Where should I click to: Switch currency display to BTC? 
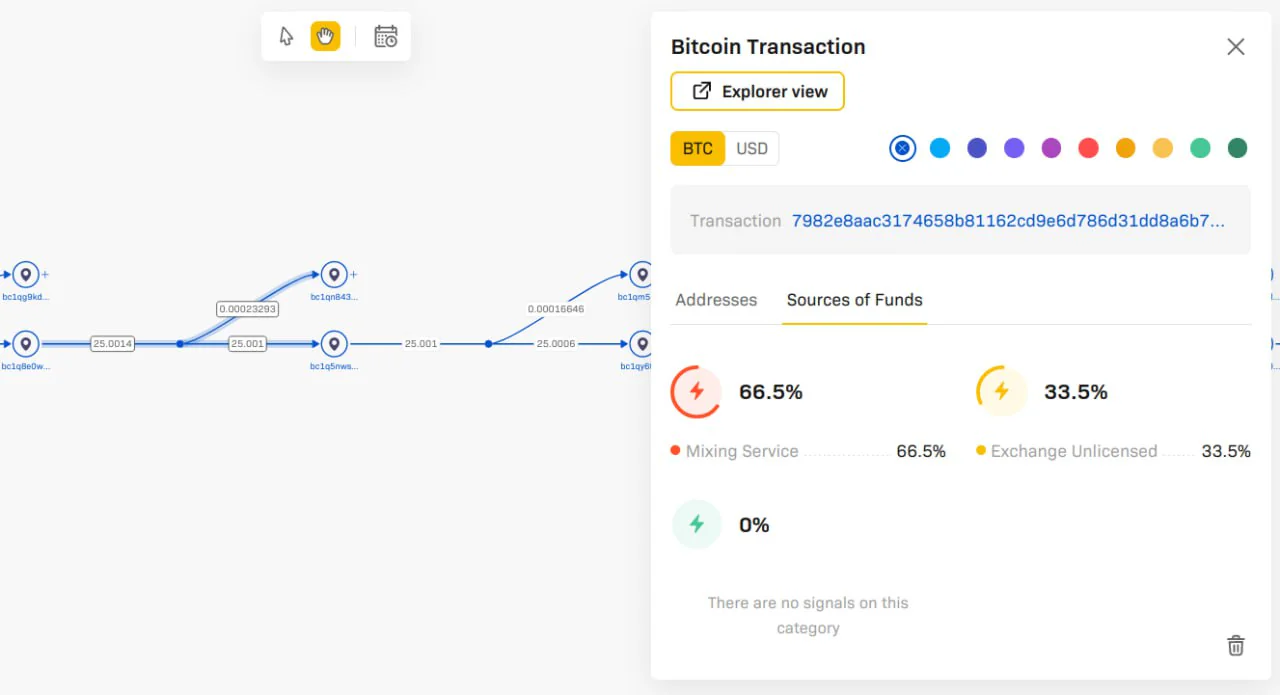(698, 149)
